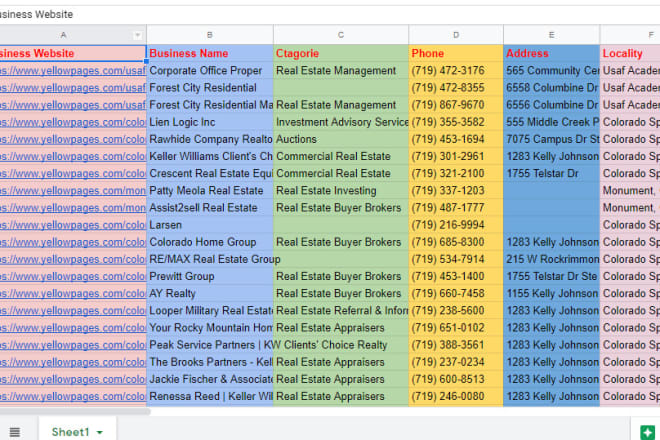Open yellowpages link in Renessa Reed row
Screen dimensions: 660x440
click(73, 397)
